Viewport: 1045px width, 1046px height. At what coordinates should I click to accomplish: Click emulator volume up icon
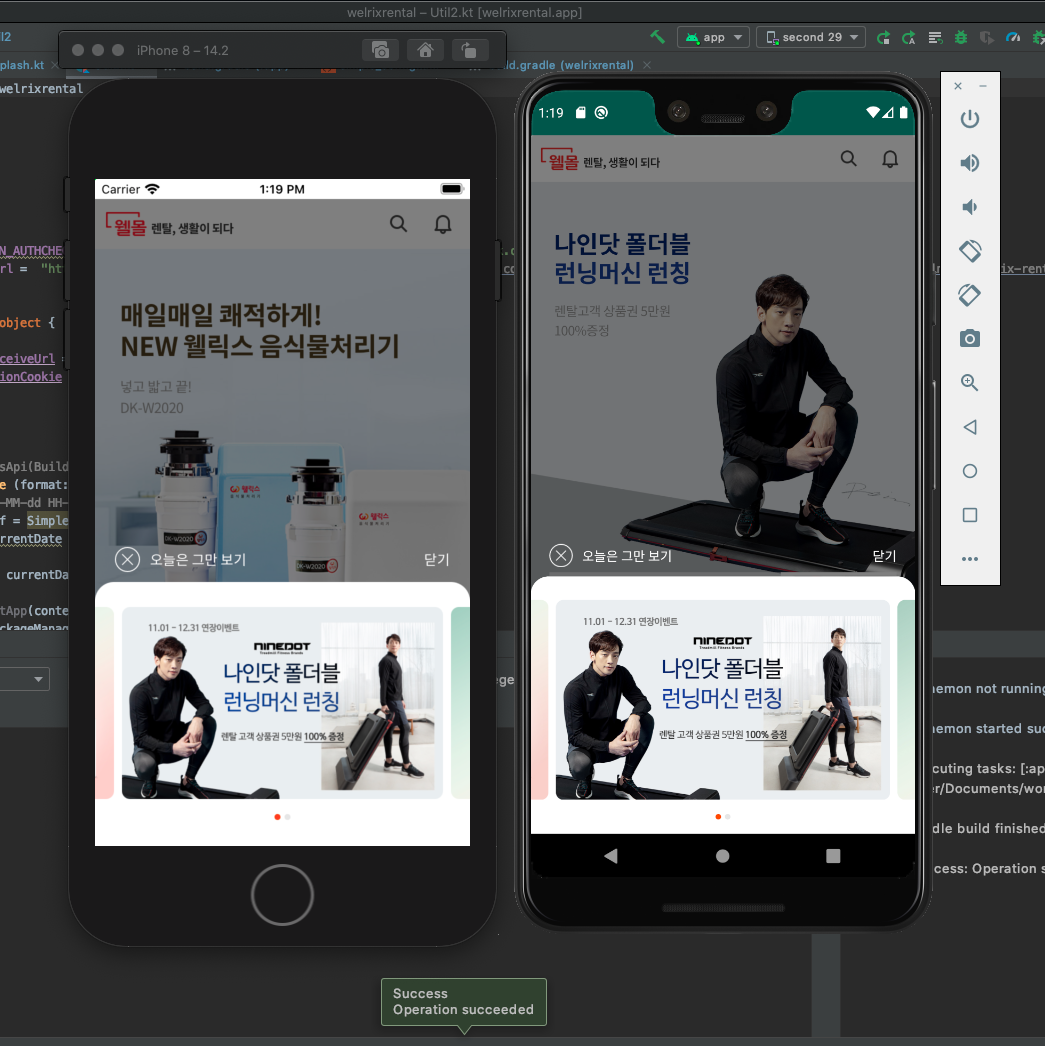pos(969,163)
